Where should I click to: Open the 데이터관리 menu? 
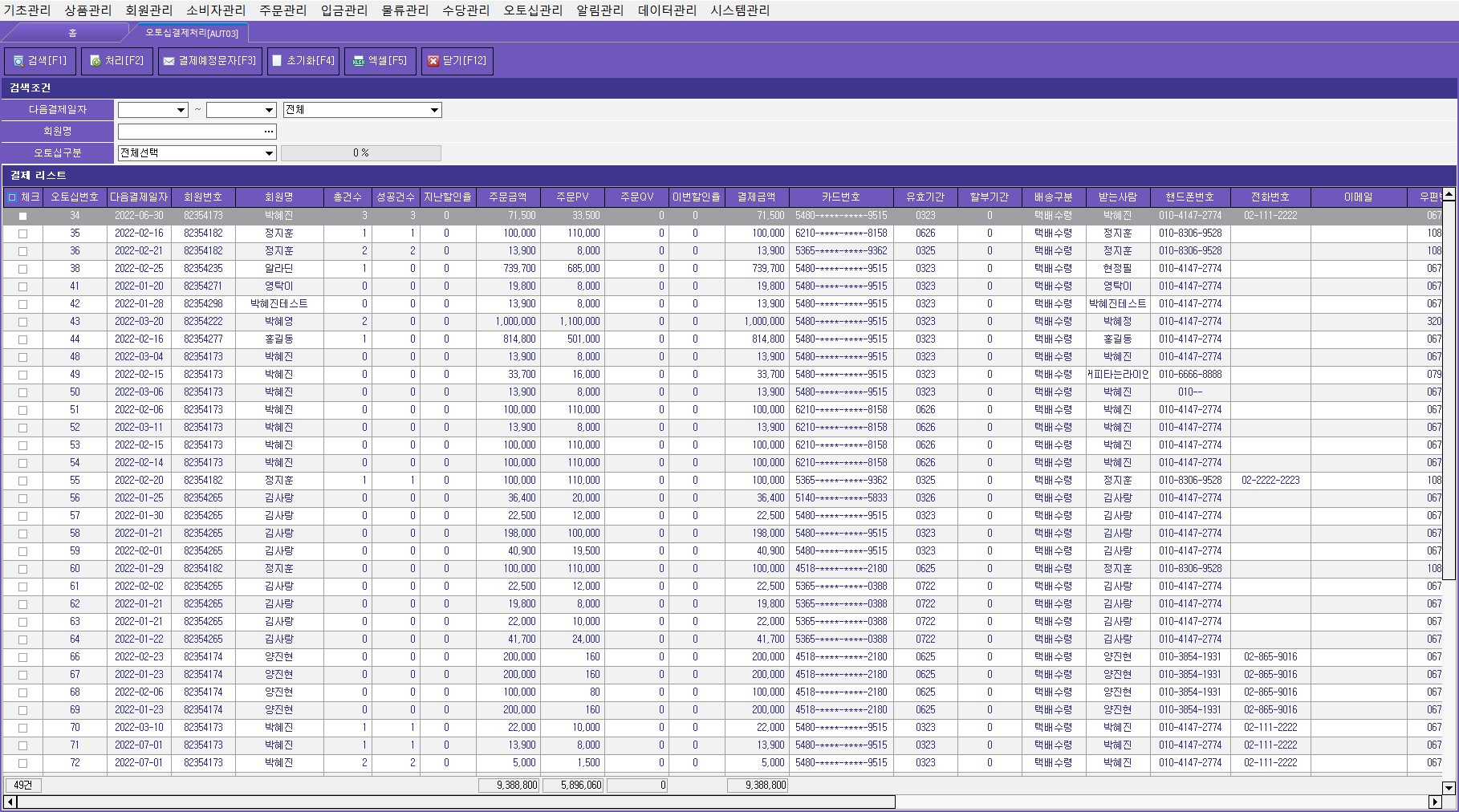pos(667,10)
